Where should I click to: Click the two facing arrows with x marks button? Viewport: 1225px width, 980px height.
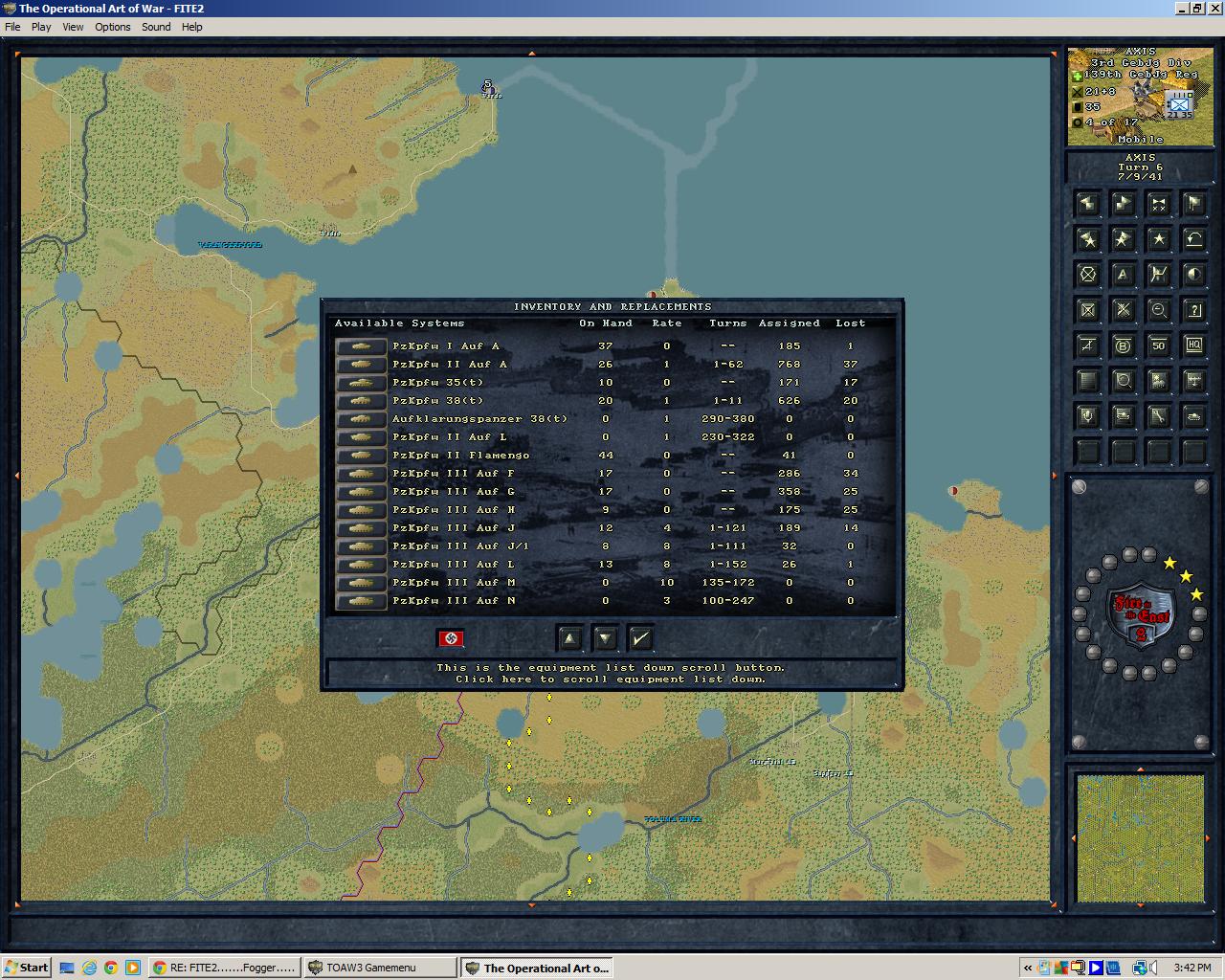point(1158,203)
